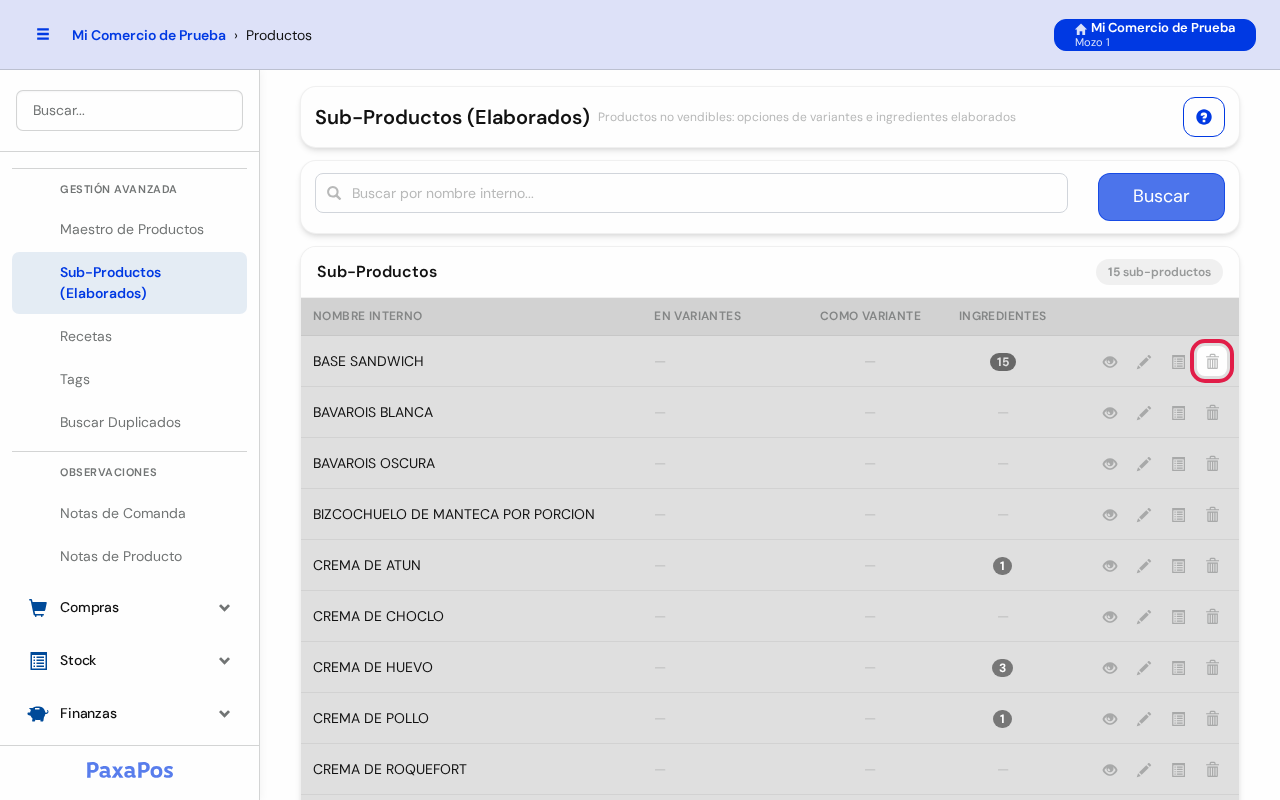This screenshot has width=1280, height=800.
Task: View BAVAROIS BLANCA using eye icon
Action: tap(1110, 413)
